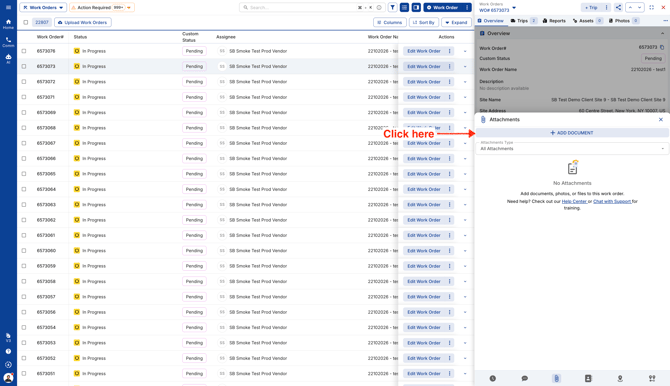Screen dimensions: 670x386
Task: Go to previous work order arrow
Action: click(x=630, y=7)
